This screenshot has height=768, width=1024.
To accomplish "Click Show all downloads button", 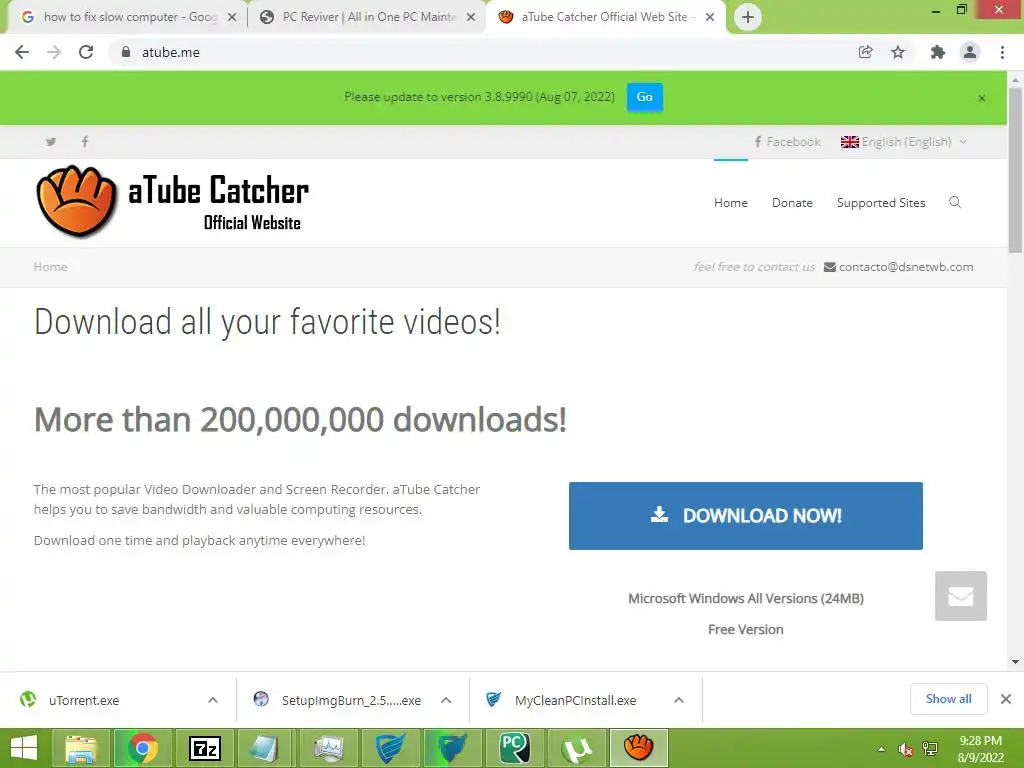I will point(948,699).
